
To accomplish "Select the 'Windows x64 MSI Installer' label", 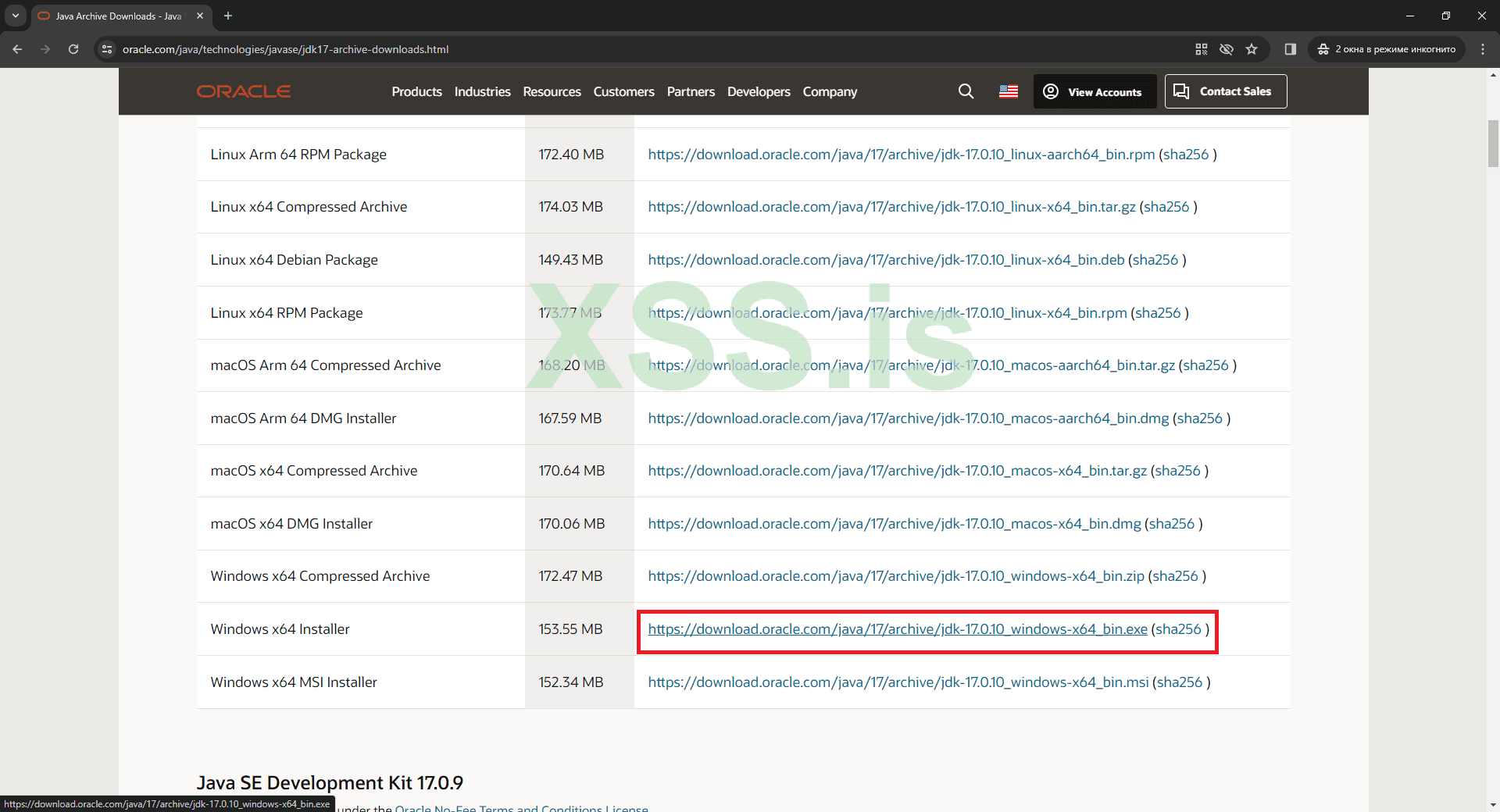I will click(294, 682).
